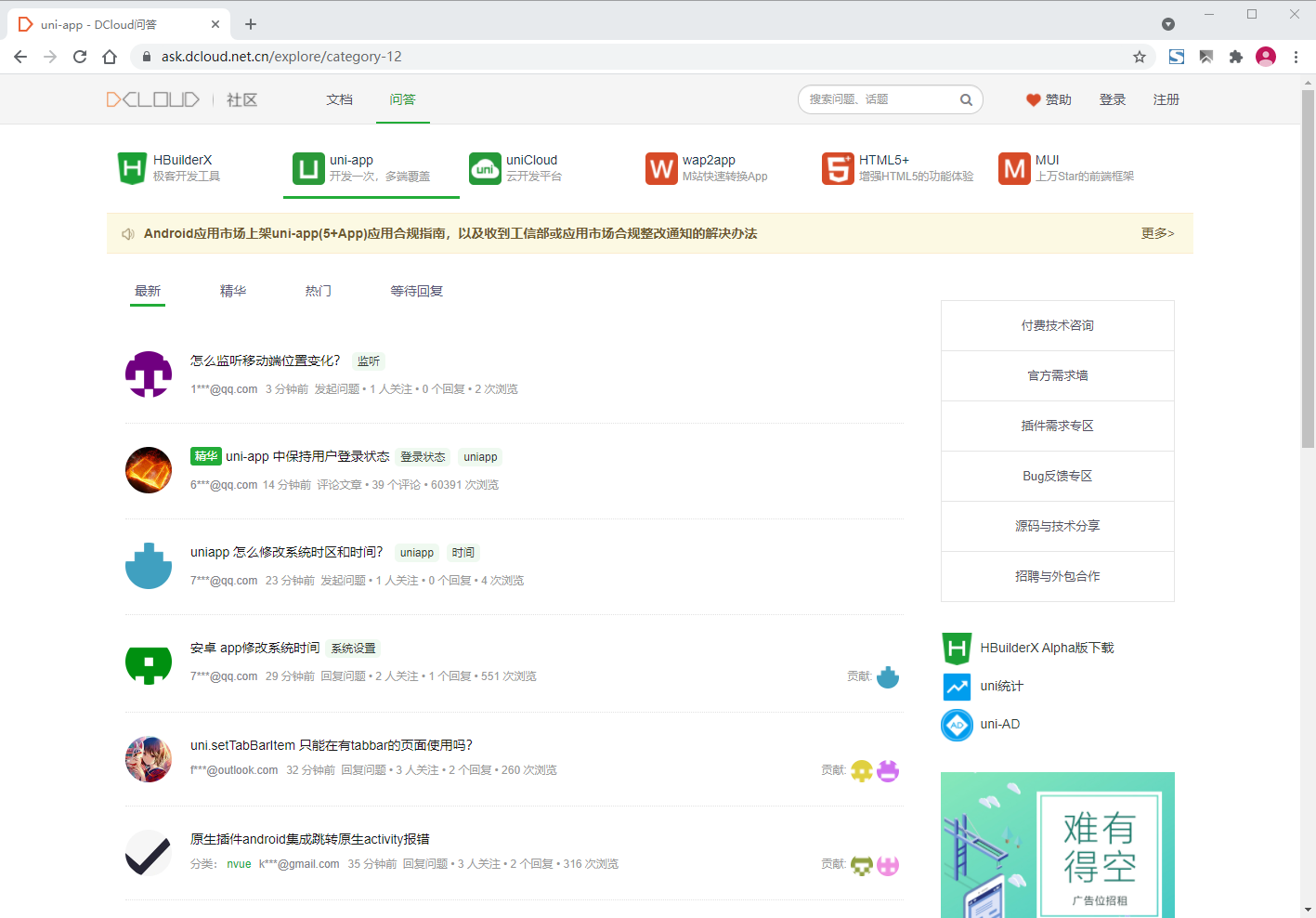This screenshot has width=1316, height=918.
Task: Click the speaker announcement icon
Action: (128, 233)
